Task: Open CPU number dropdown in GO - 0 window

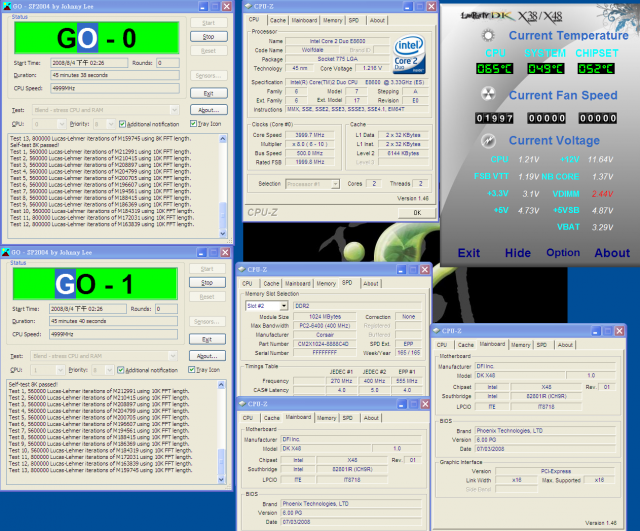Action: tap(62, 124)
